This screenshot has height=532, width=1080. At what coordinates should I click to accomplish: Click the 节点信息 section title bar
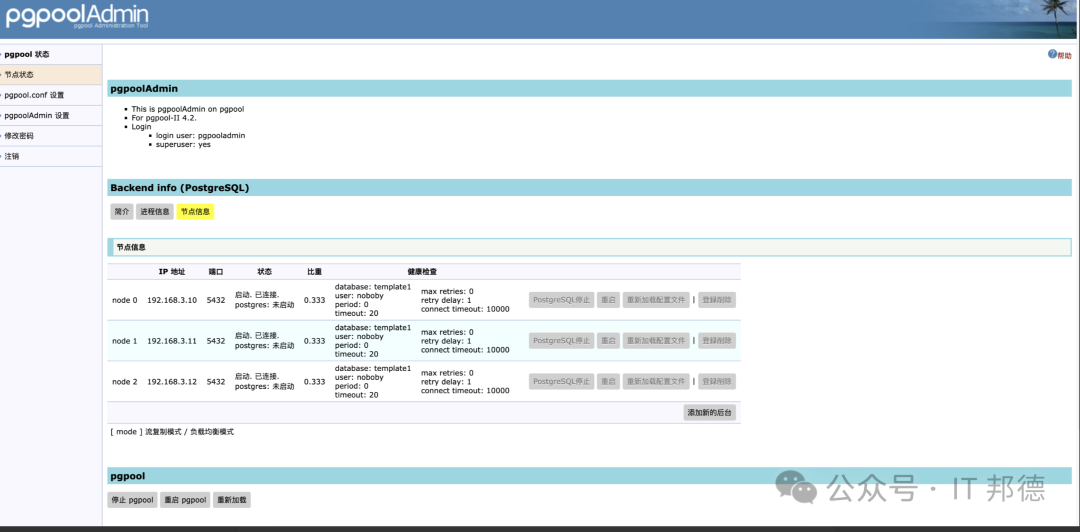(590, 247)
